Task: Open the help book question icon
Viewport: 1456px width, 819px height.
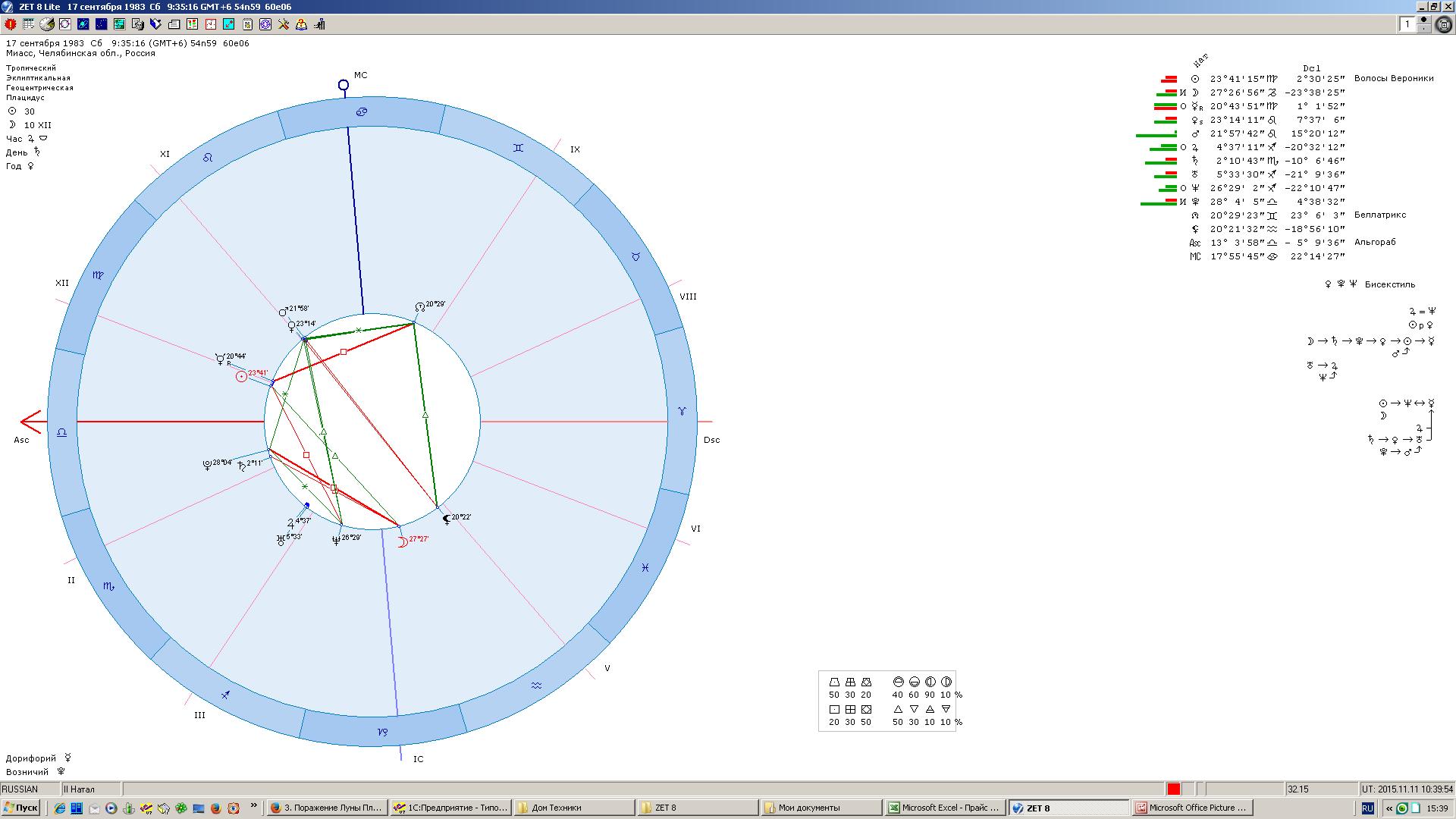Action: point(302,24)
